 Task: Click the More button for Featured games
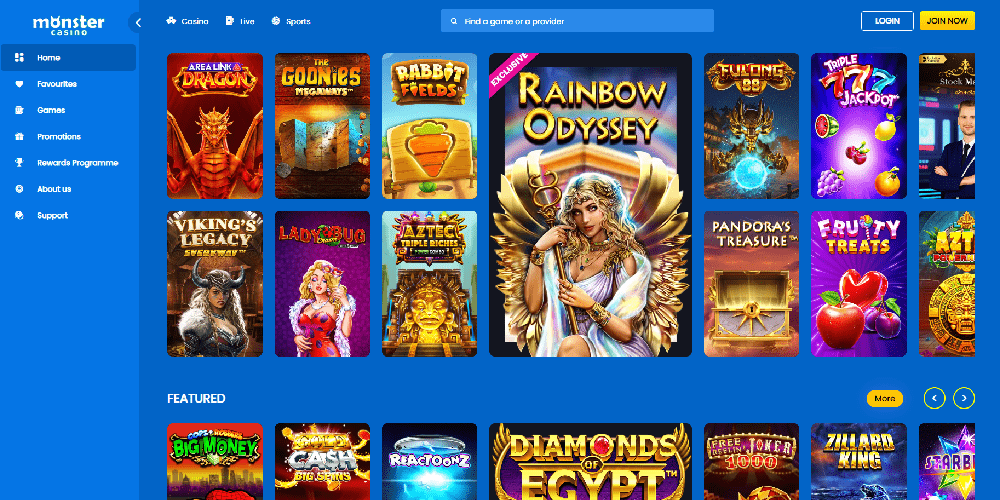884,398
